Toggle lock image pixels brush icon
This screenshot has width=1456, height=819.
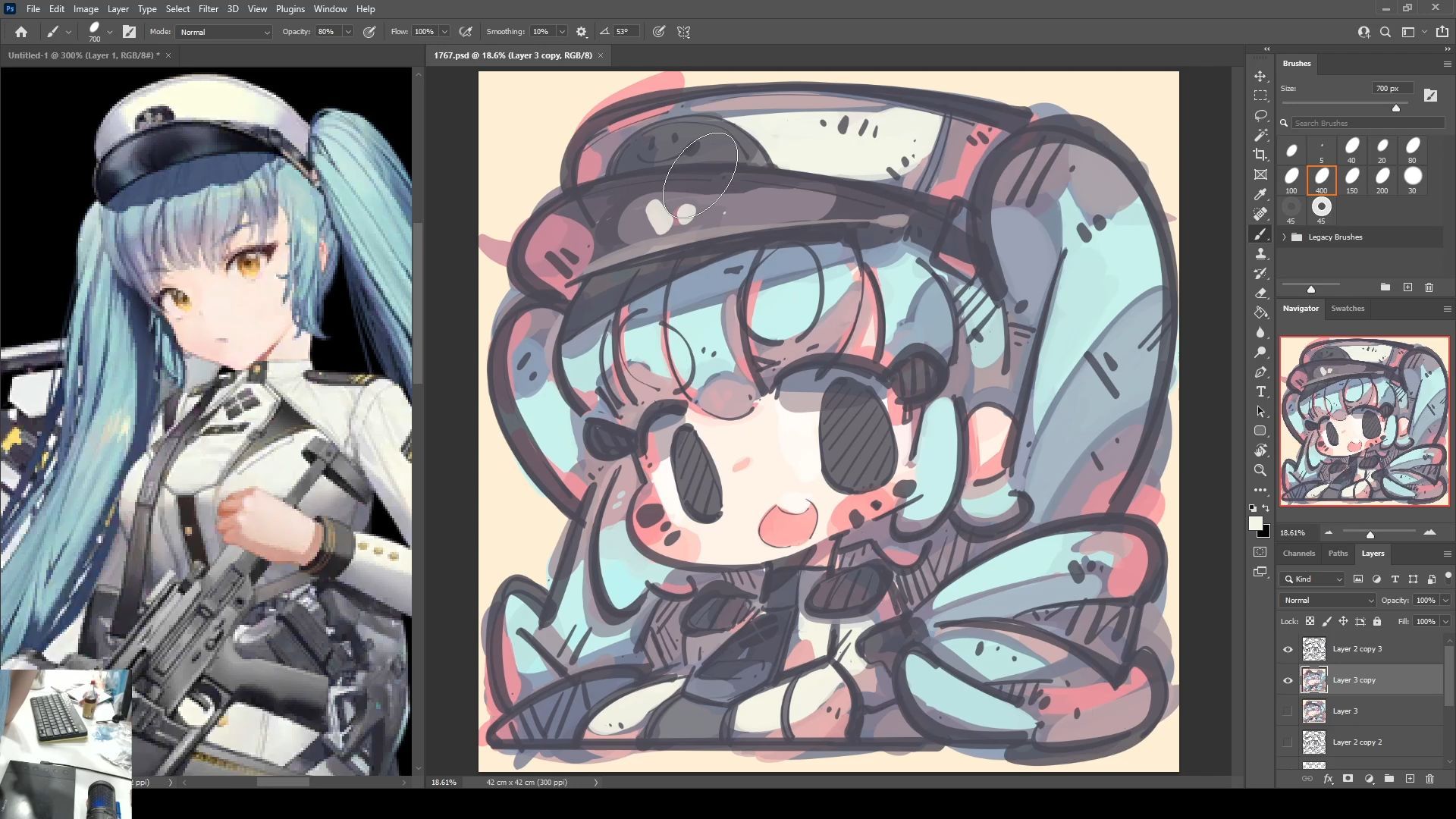click(1326, 622)
